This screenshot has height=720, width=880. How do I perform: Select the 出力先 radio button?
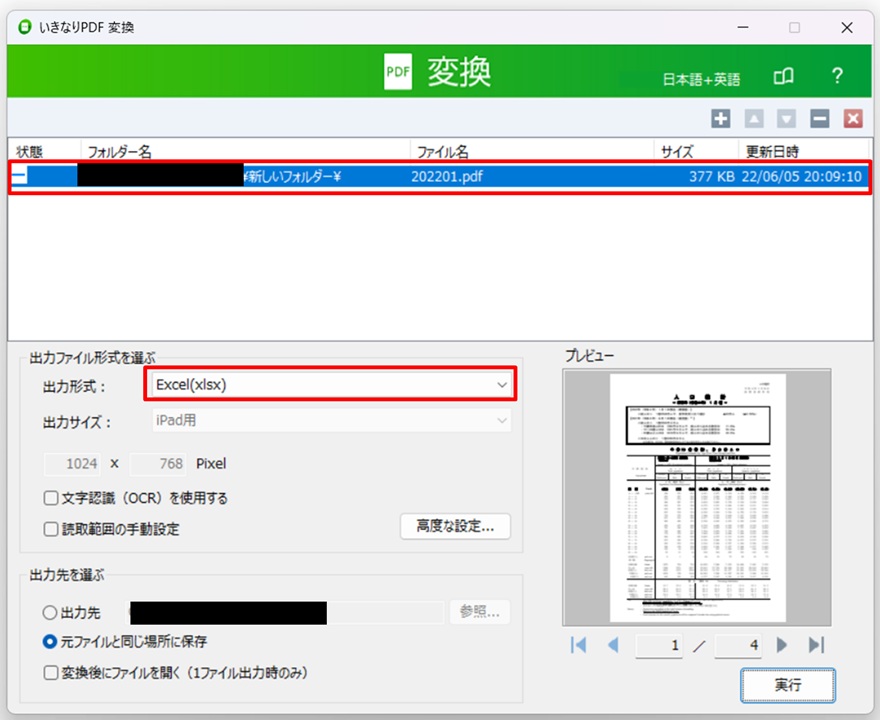(x=50, y=613)
